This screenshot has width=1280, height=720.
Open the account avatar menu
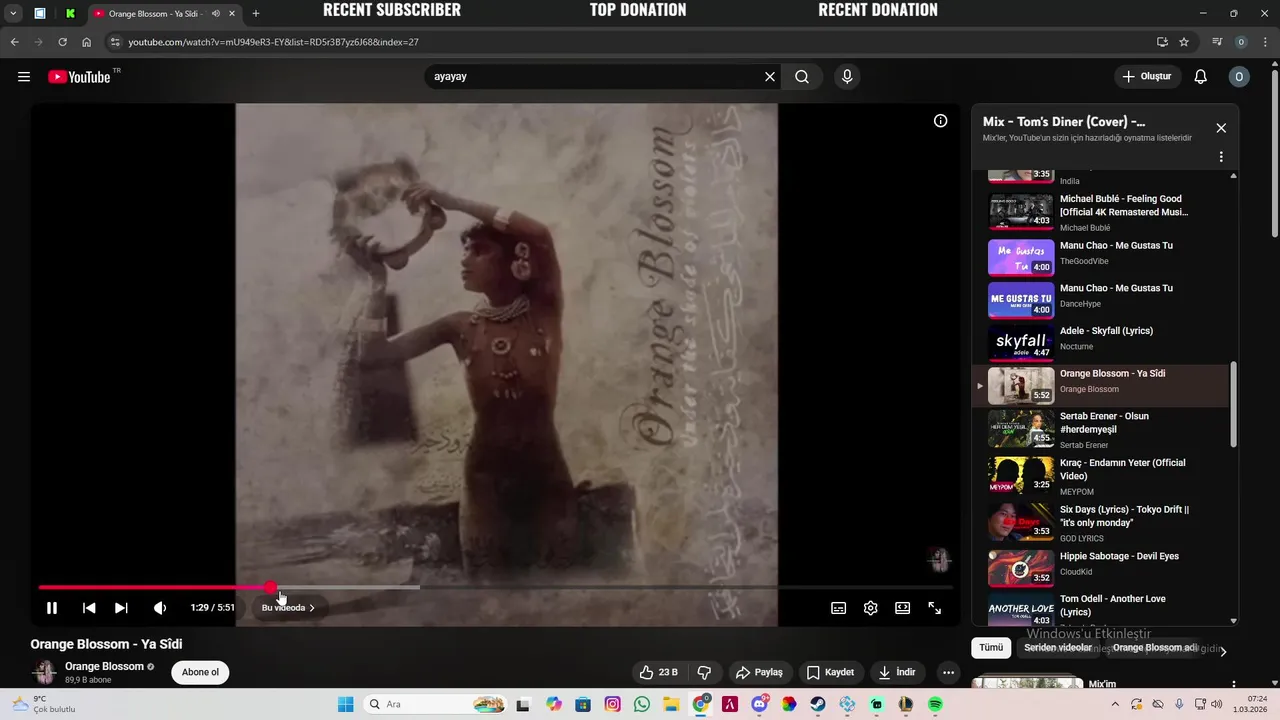point(1239,77)
